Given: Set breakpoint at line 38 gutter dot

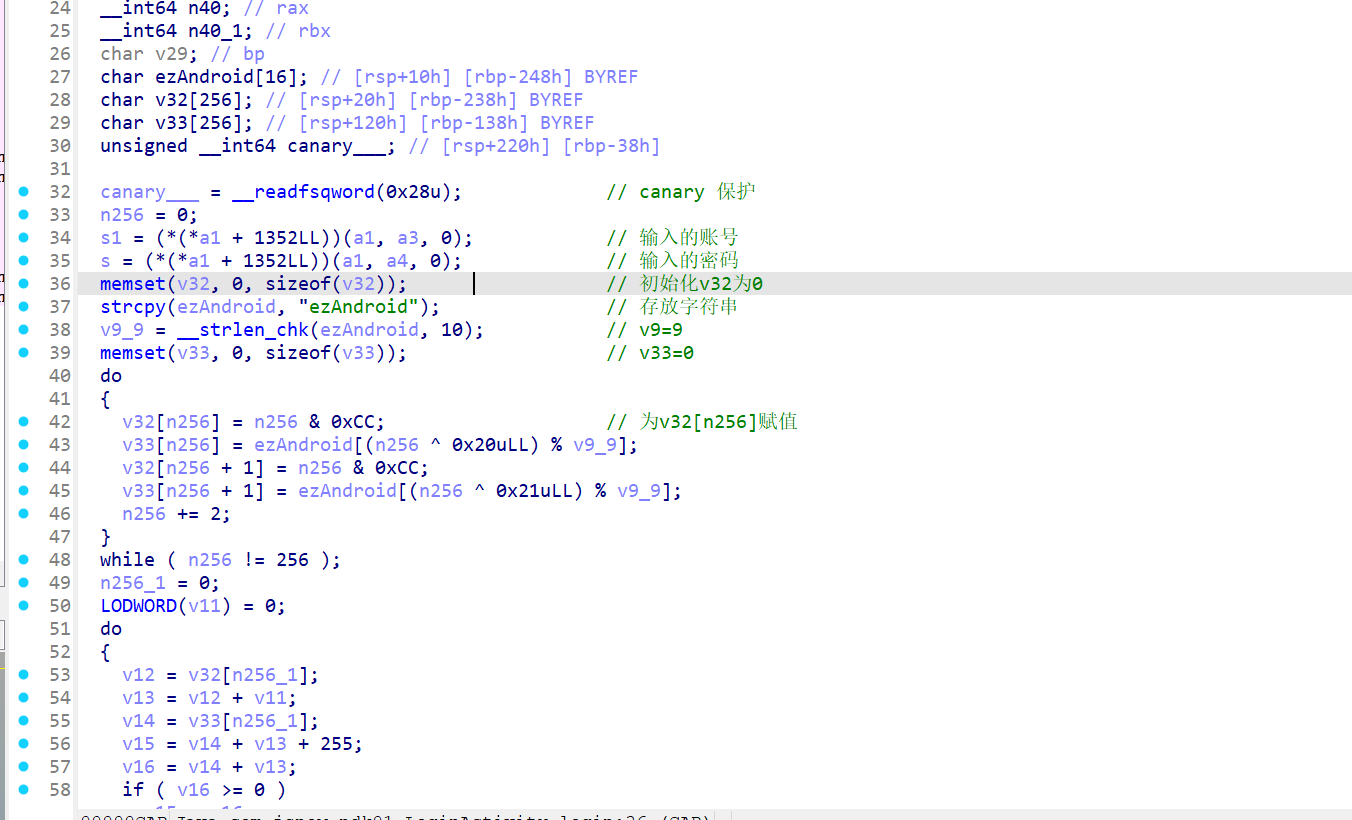Looking at the screenshot, I should pyautogui.click(x=24, y=330).
